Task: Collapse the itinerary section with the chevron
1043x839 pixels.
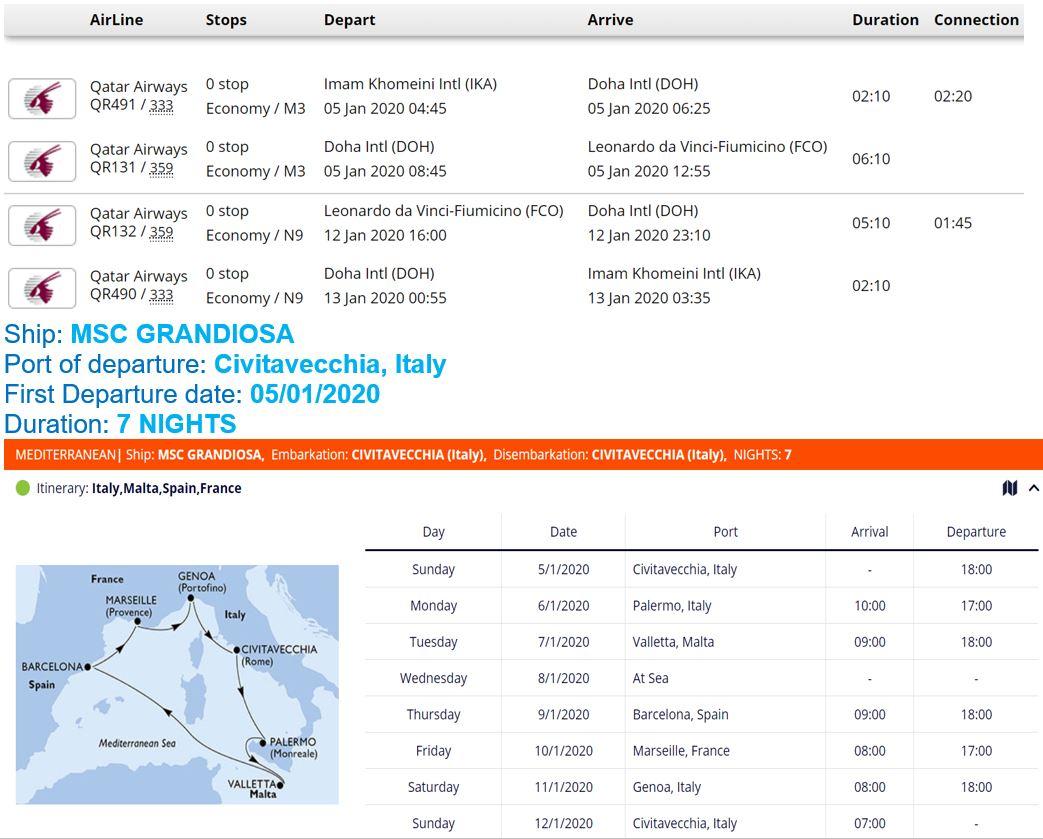Action: (x=1033, y=488)
